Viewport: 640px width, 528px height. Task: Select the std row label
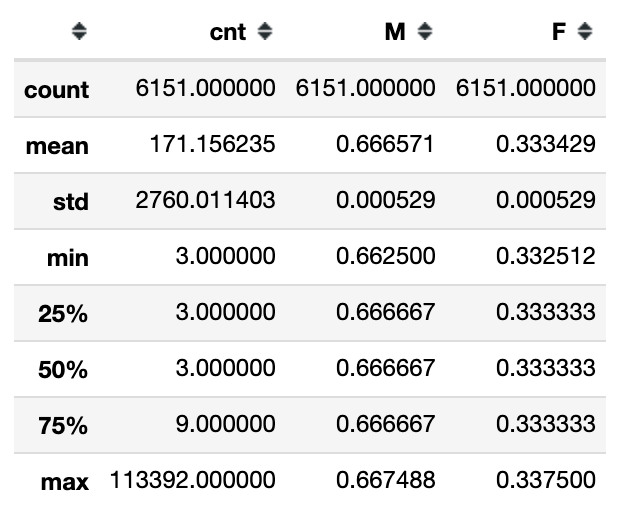(x=70, y=202)
